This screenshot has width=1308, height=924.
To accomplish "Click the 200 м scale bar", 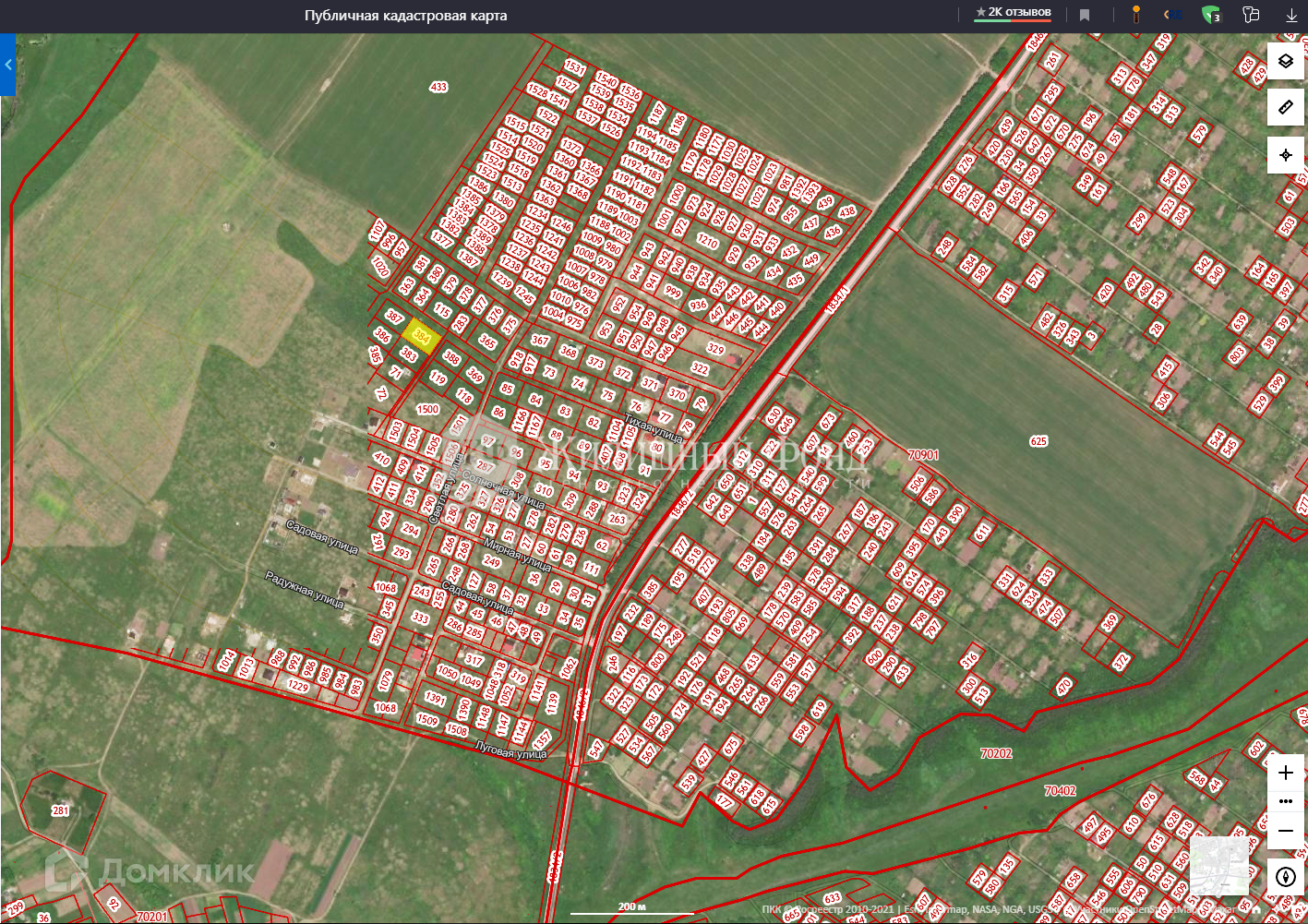I will coord(632,908).
